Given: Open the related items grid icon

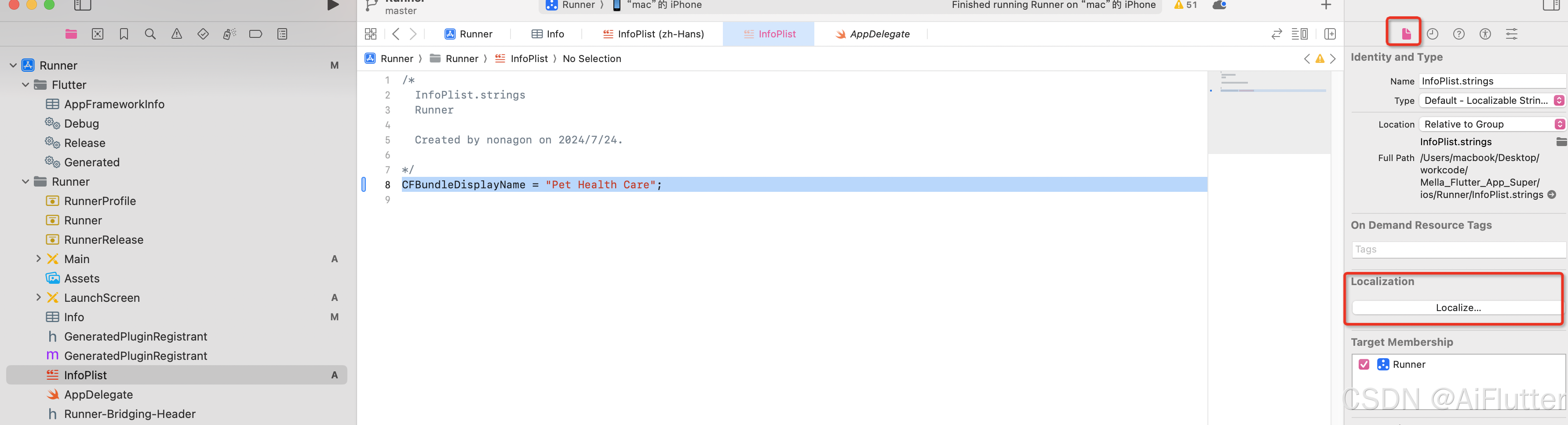Looking at the screenshot, I should [371, 34].
